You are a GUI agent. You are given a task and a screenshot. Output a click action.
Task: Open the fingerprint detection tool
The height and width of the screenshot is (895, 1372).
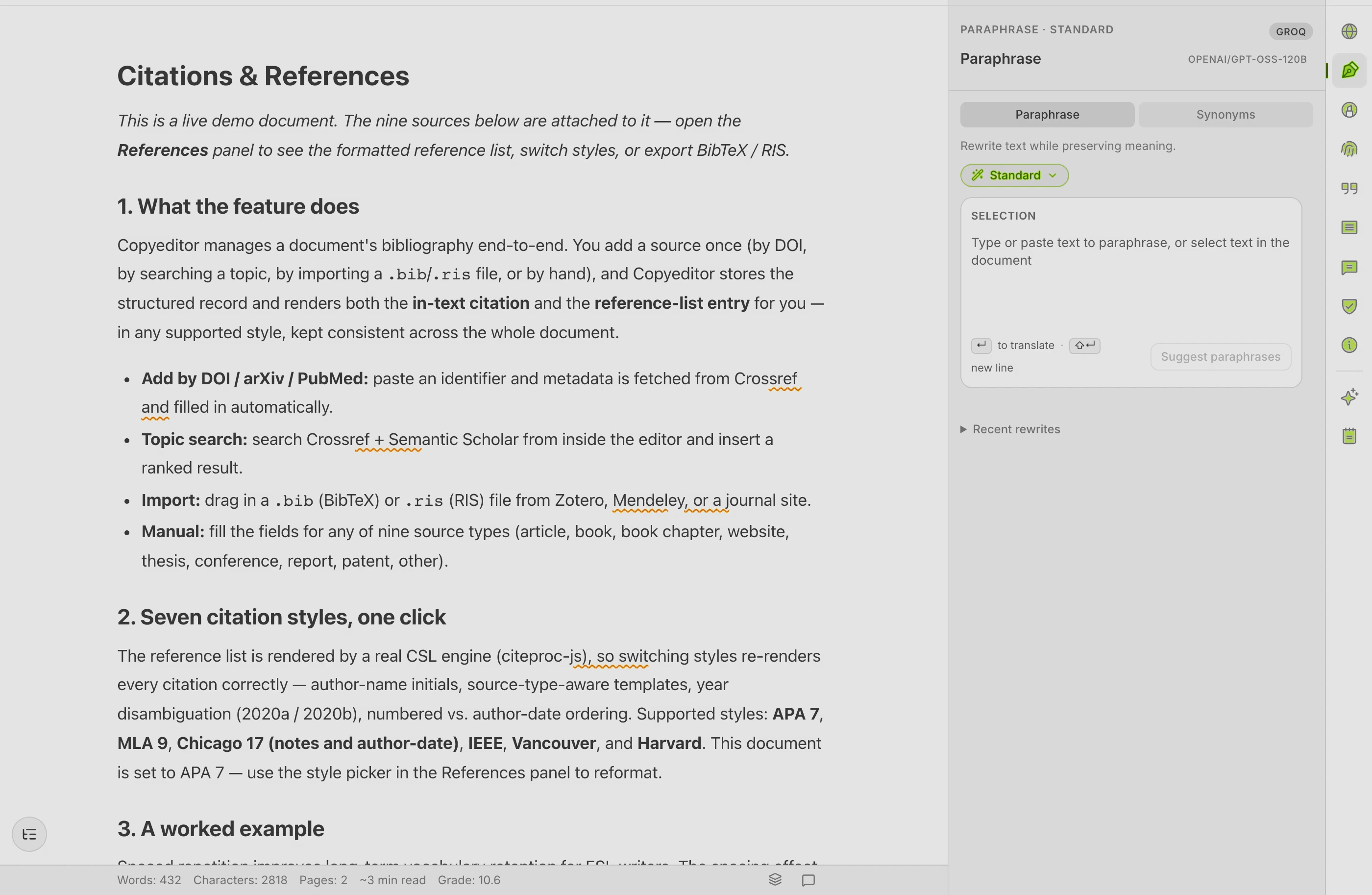coord(1349,149)
